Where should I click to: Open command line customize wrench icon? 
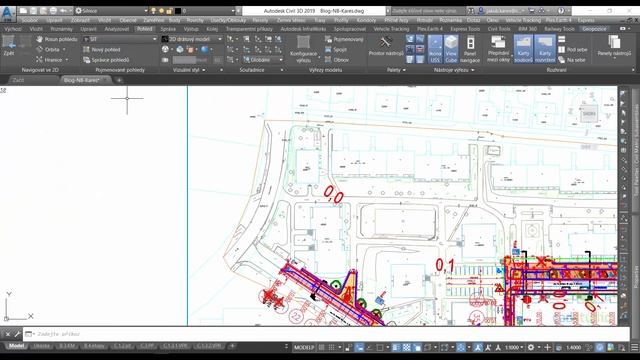point(18,334)
